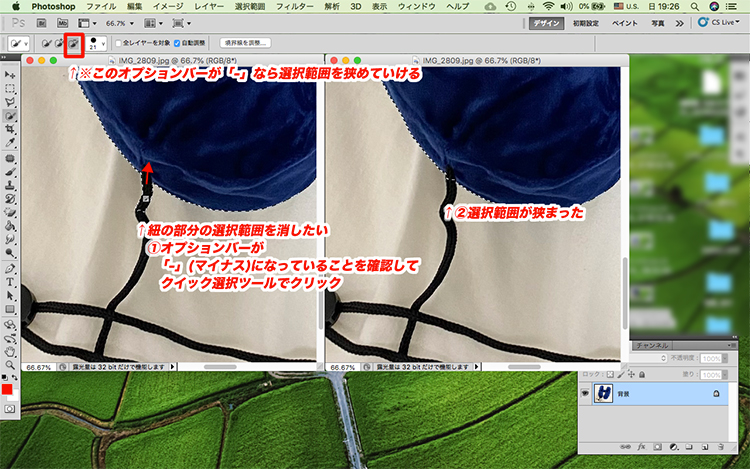Open the CS Live dropdown
This screenshot has width=750, height=469.
(719, 22)
